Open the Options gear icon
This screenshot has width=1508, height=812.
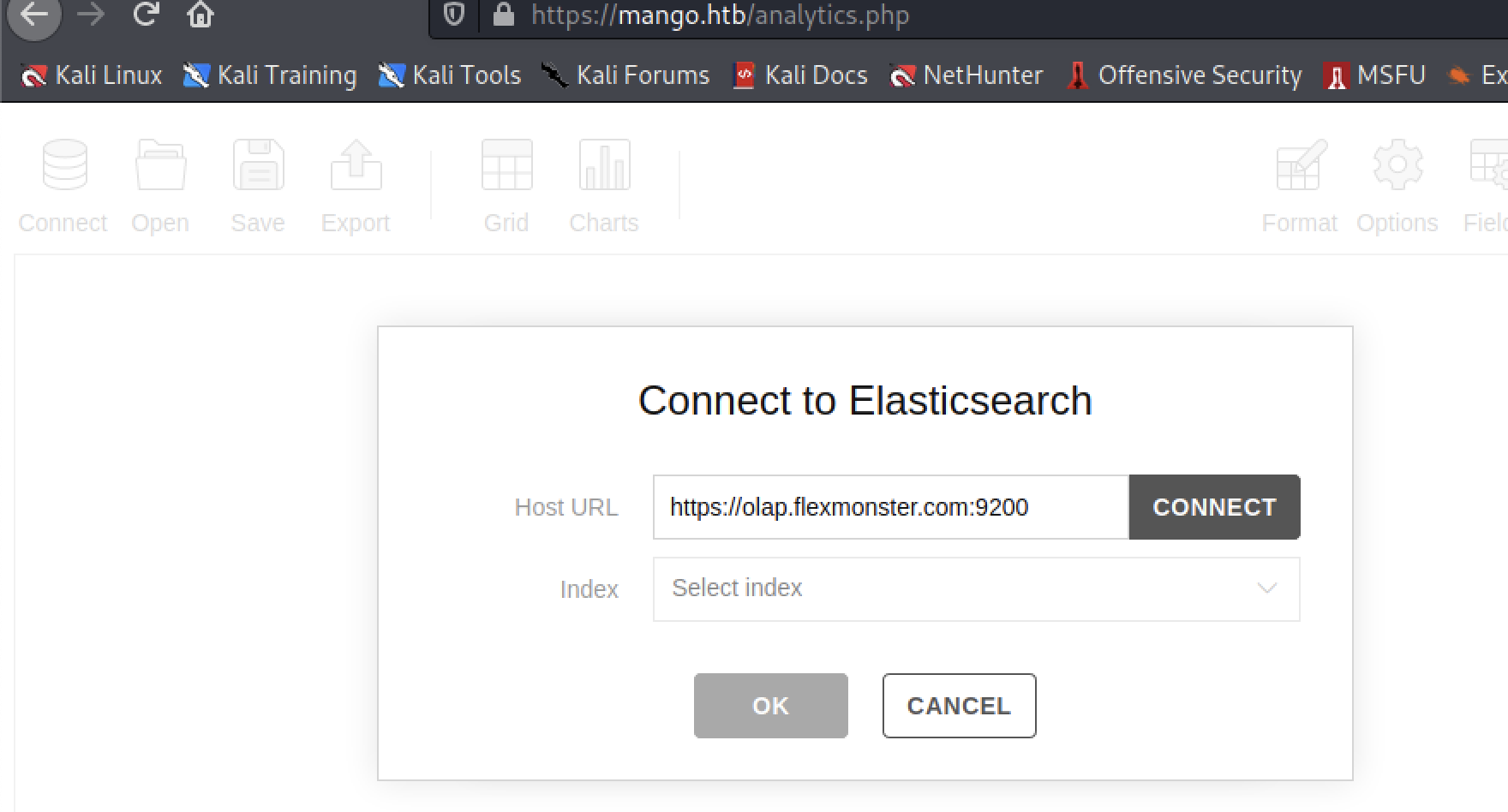1397,164
